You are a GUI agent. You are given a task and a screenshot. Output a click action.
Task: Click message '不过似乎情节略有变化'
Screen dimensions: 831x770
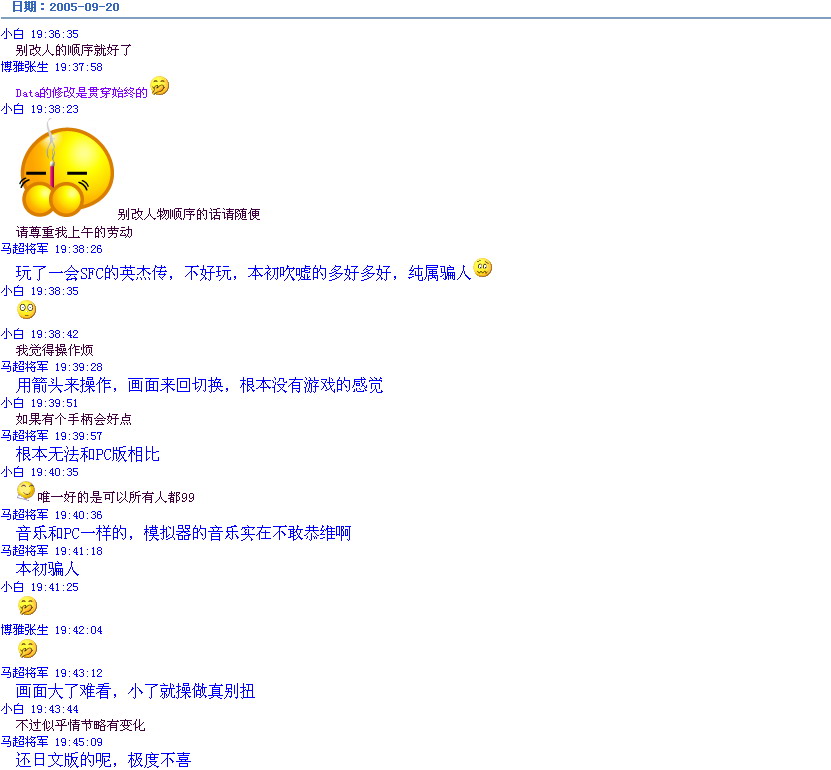click(81, 725)
